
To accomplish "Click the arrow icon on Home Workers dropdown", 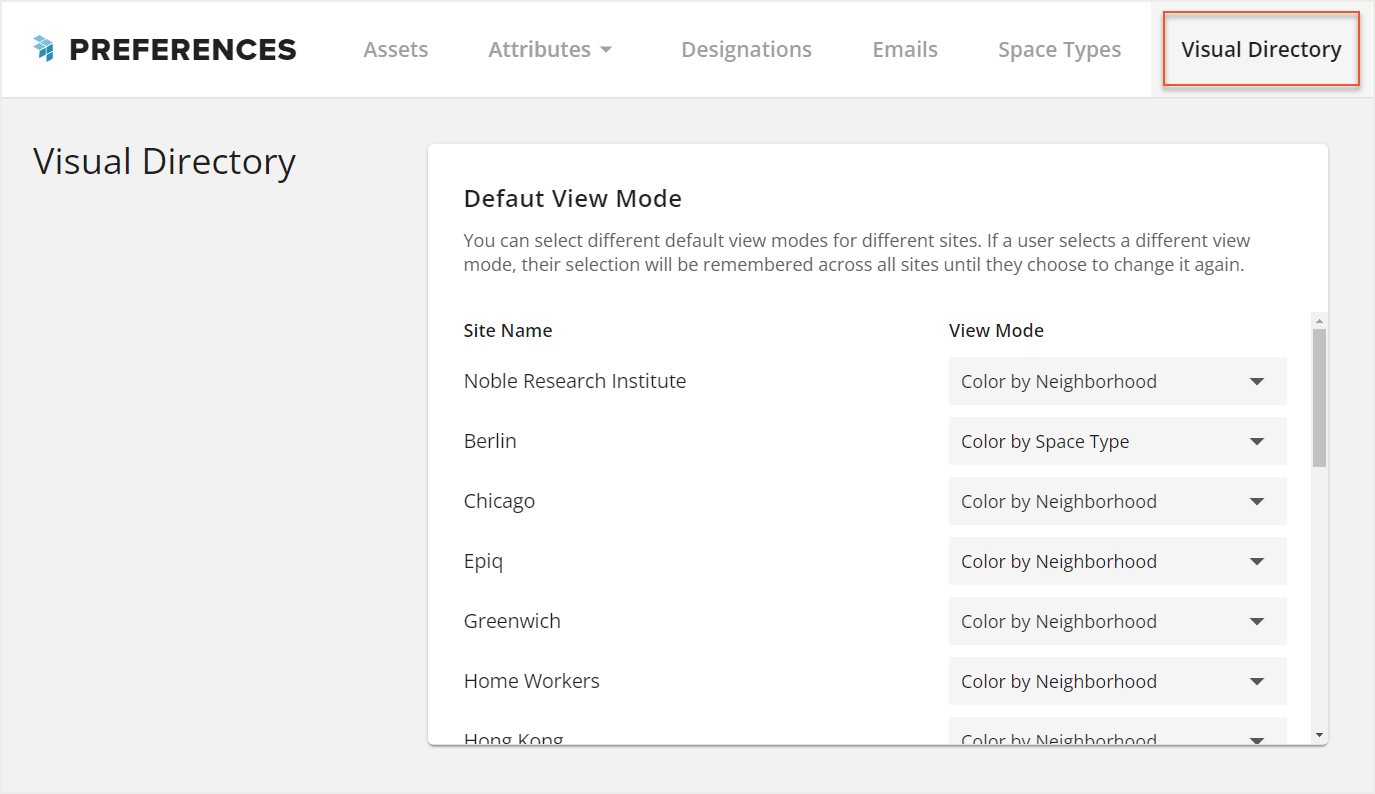I will 1257,681.
